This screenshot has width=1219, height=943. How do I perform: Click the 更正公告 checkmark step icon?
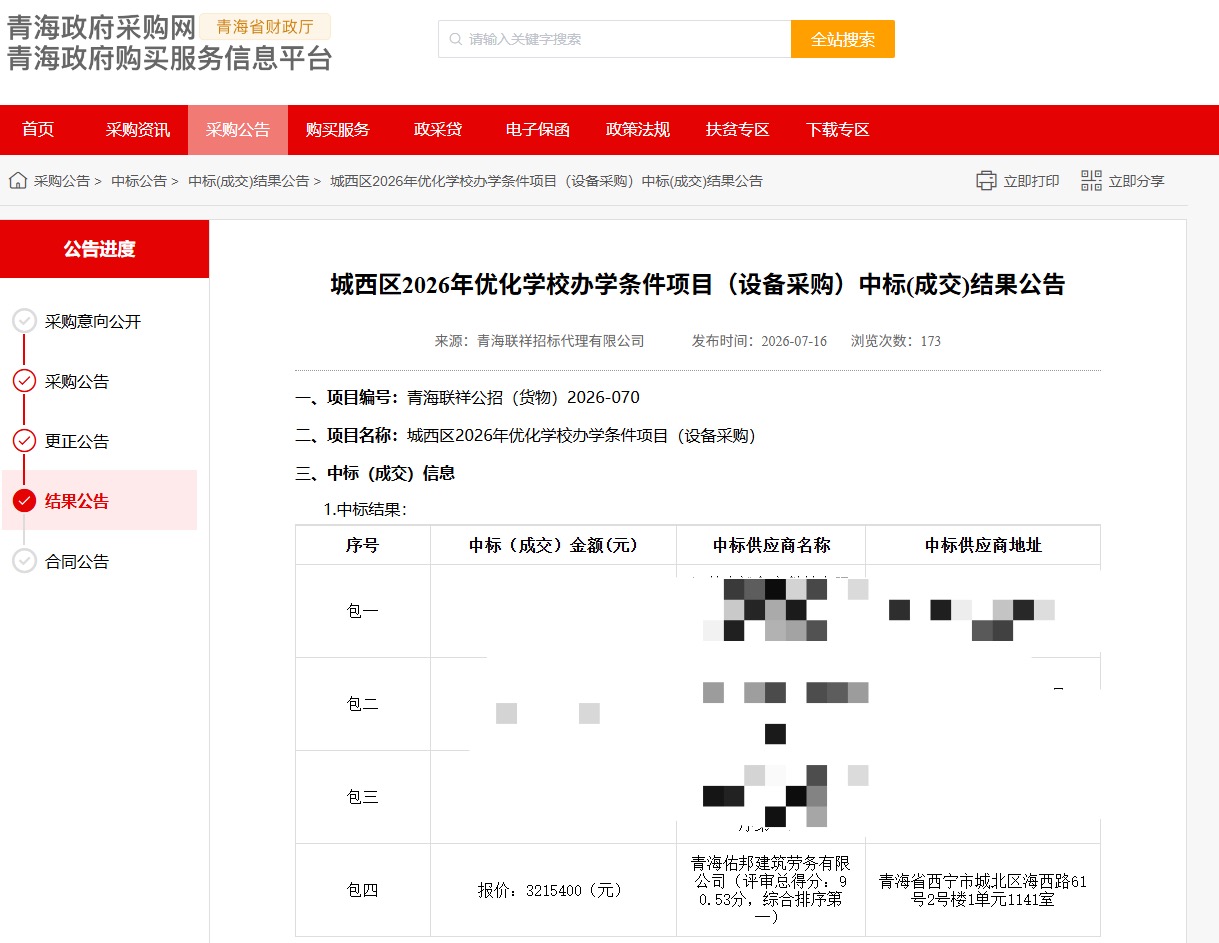[24, 441]
